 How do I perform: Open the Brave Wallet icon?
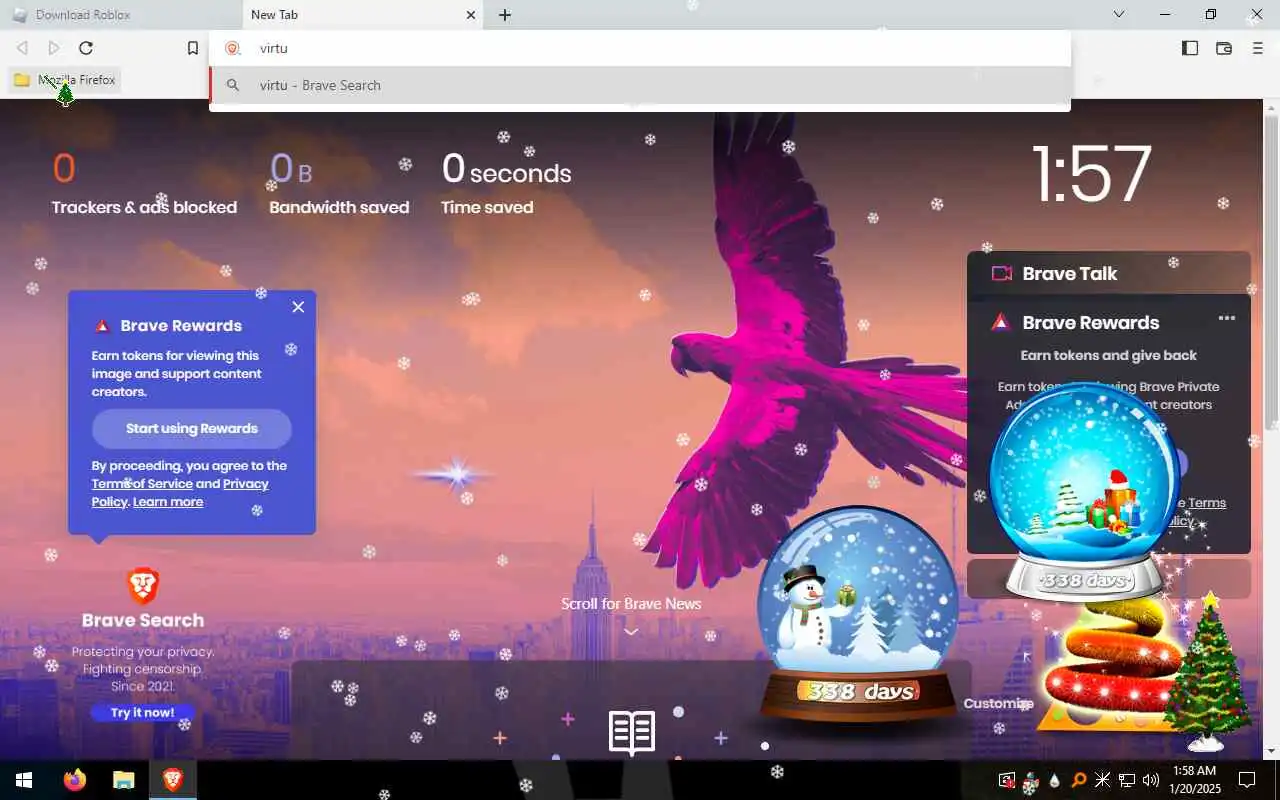coord(1223,48)
